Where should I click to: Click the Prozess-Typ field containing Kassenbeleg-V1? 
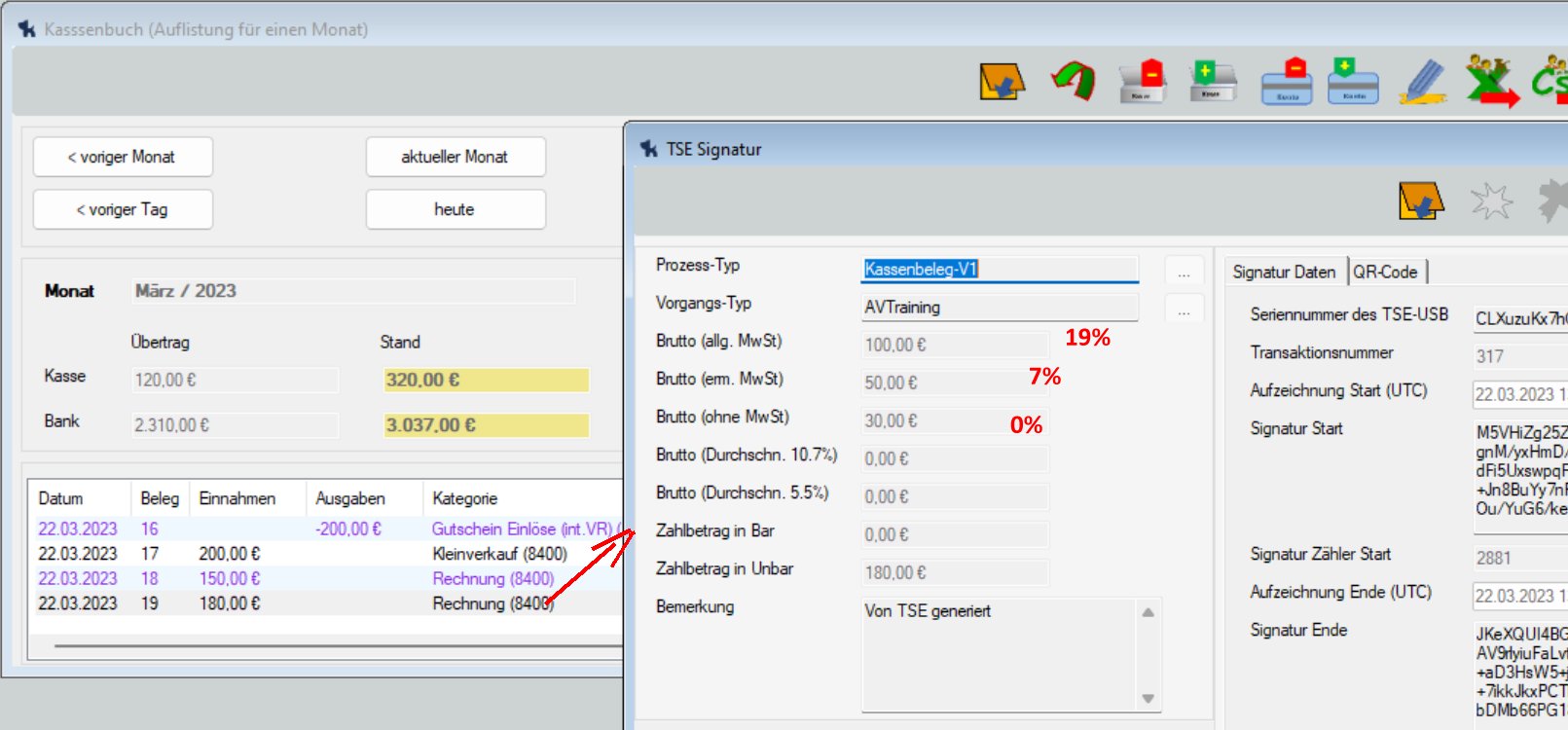(x=999, y=270)
